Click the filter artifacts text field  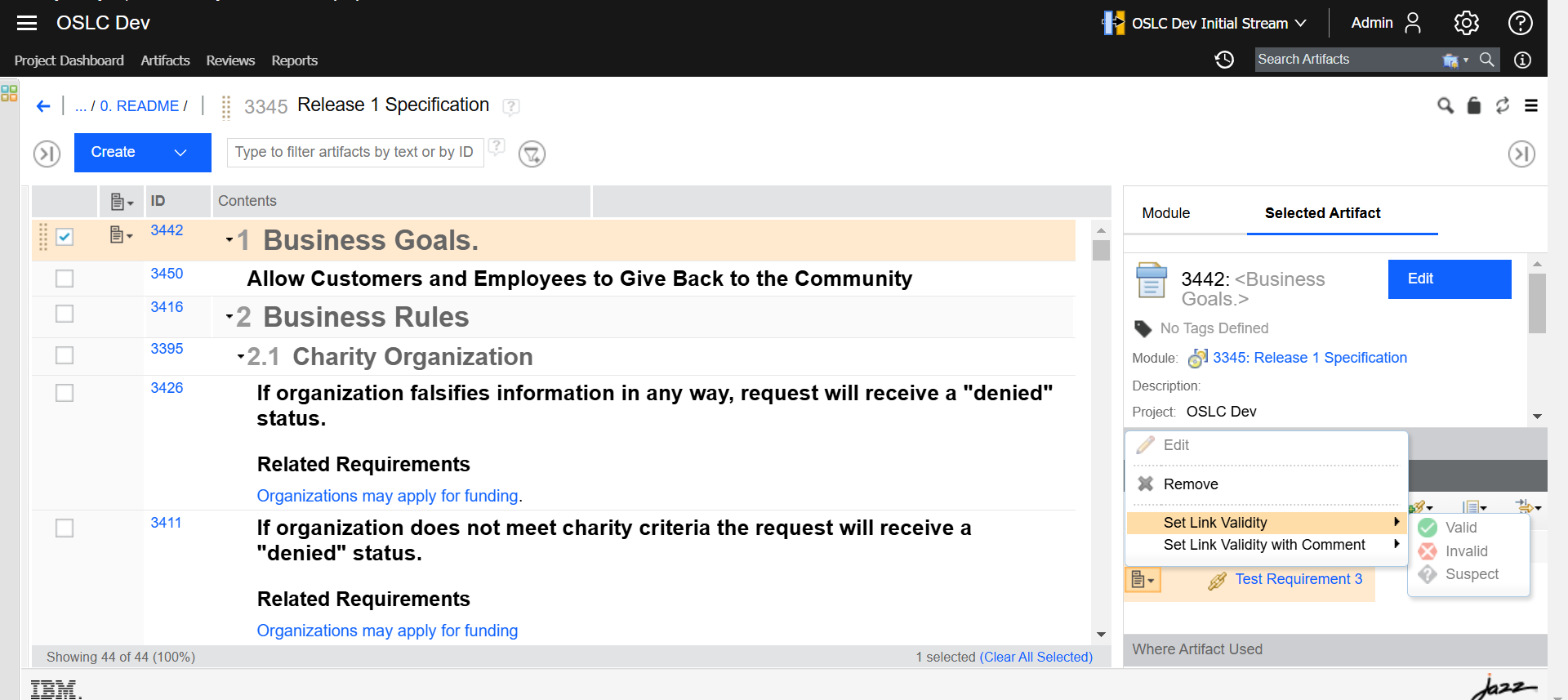click(x=354, y=152)
